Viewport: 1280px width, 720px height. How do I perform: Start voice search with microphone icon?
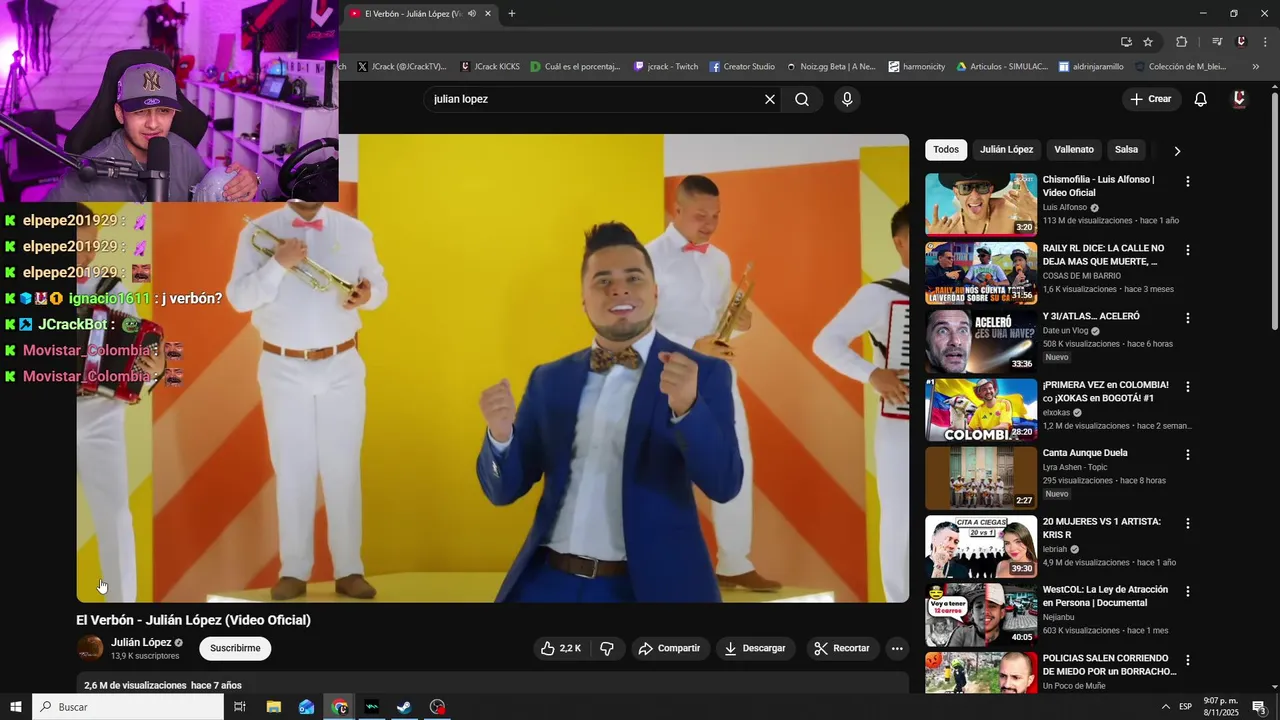coord(847,99)
